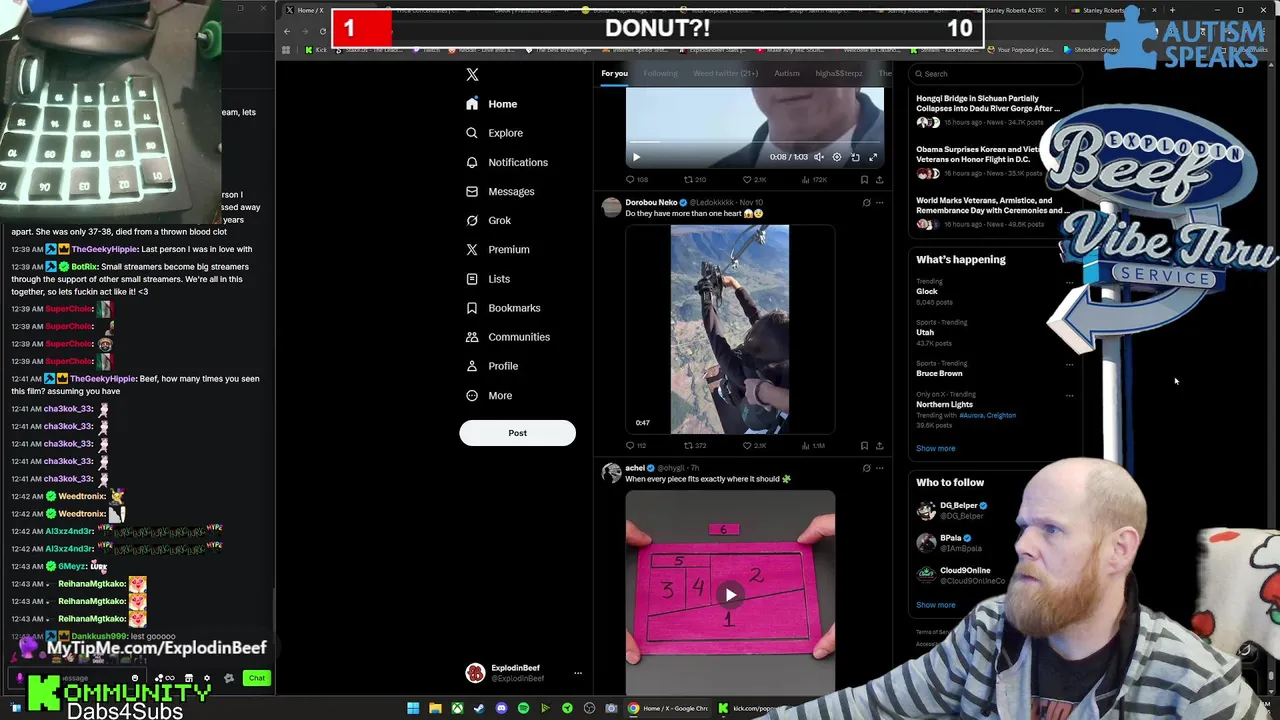Show more trends under What's happening
This screenshot has height=720, width=1280.
[935, 448]
